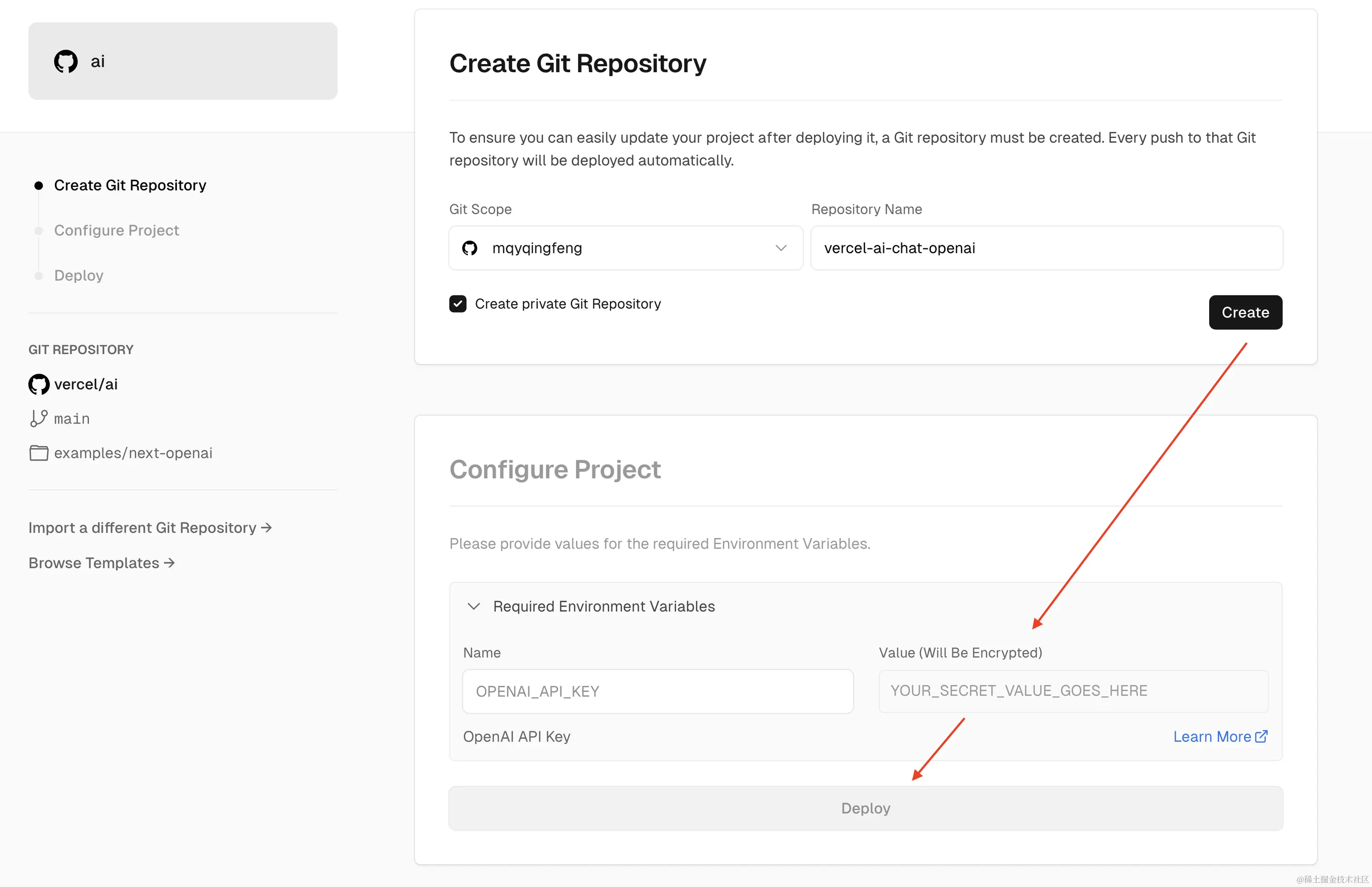Click folder icon next to examples/next-openai
Image resolution: width=1372 pixels, height=887 pixels.
(39, 453)
